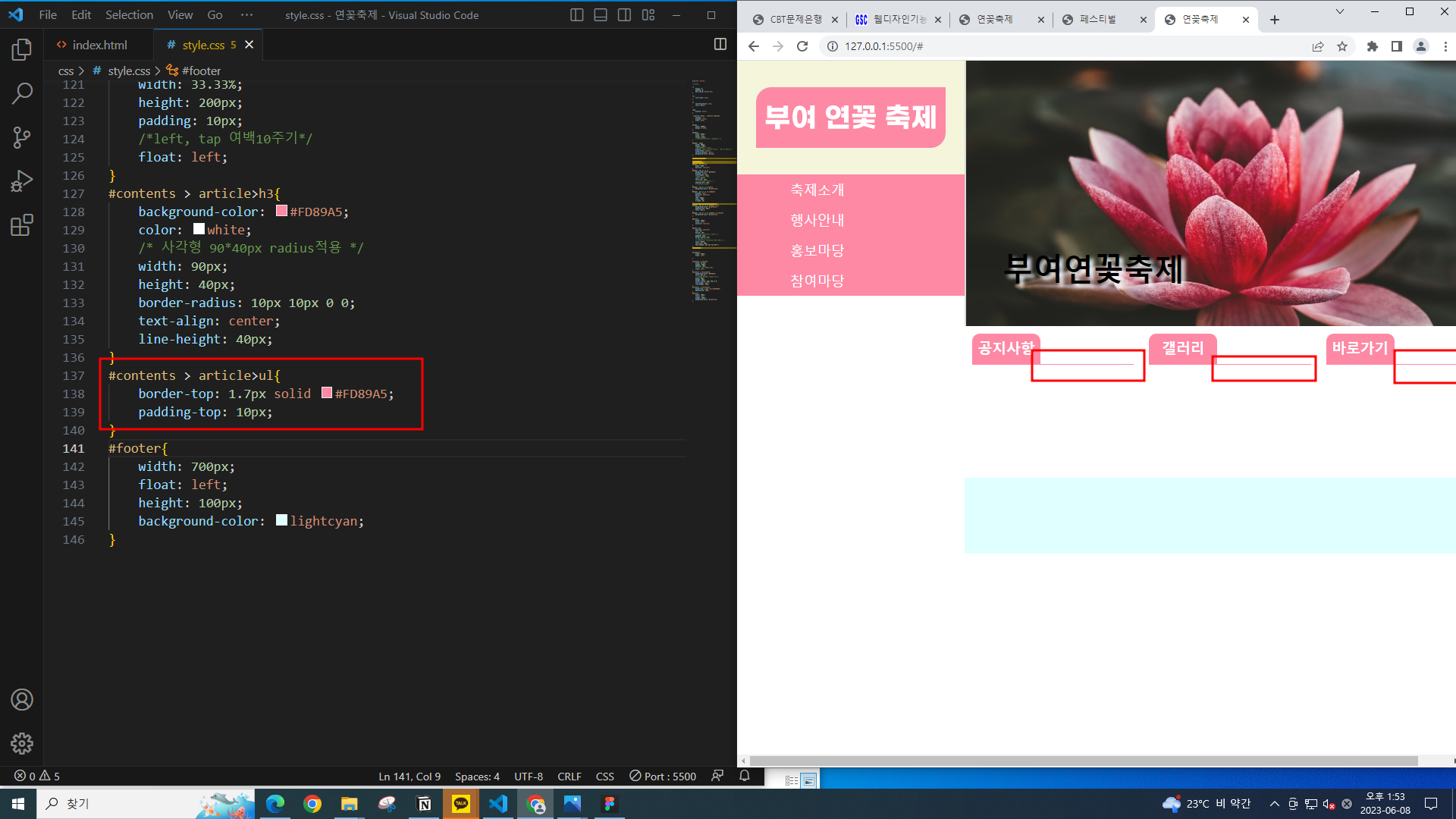1456x819 pixels.
Task: Show hidden system tray icons chevron
Action: point(1274,804)
